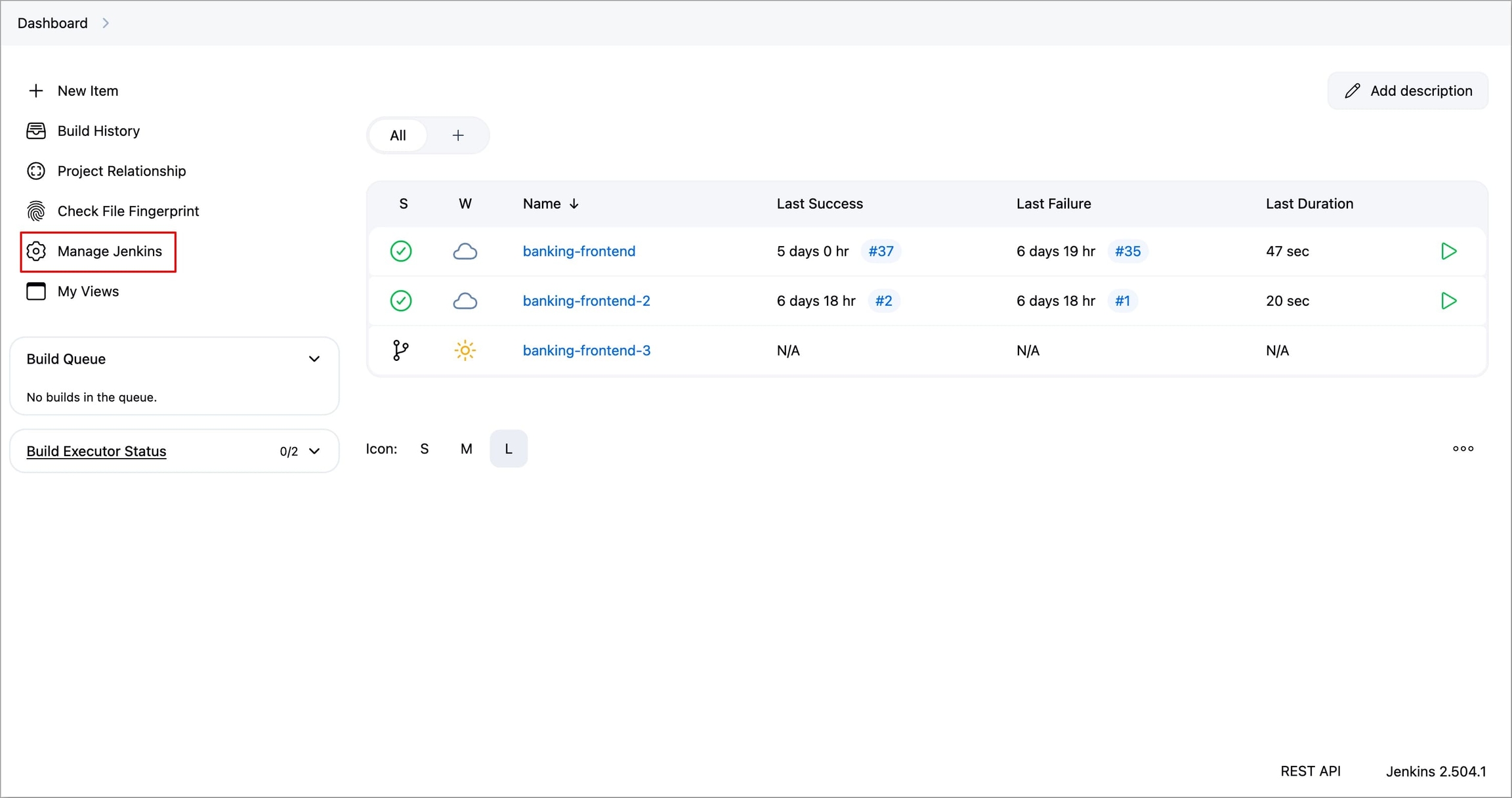Select the All view tab

click(x=398, y=135)
